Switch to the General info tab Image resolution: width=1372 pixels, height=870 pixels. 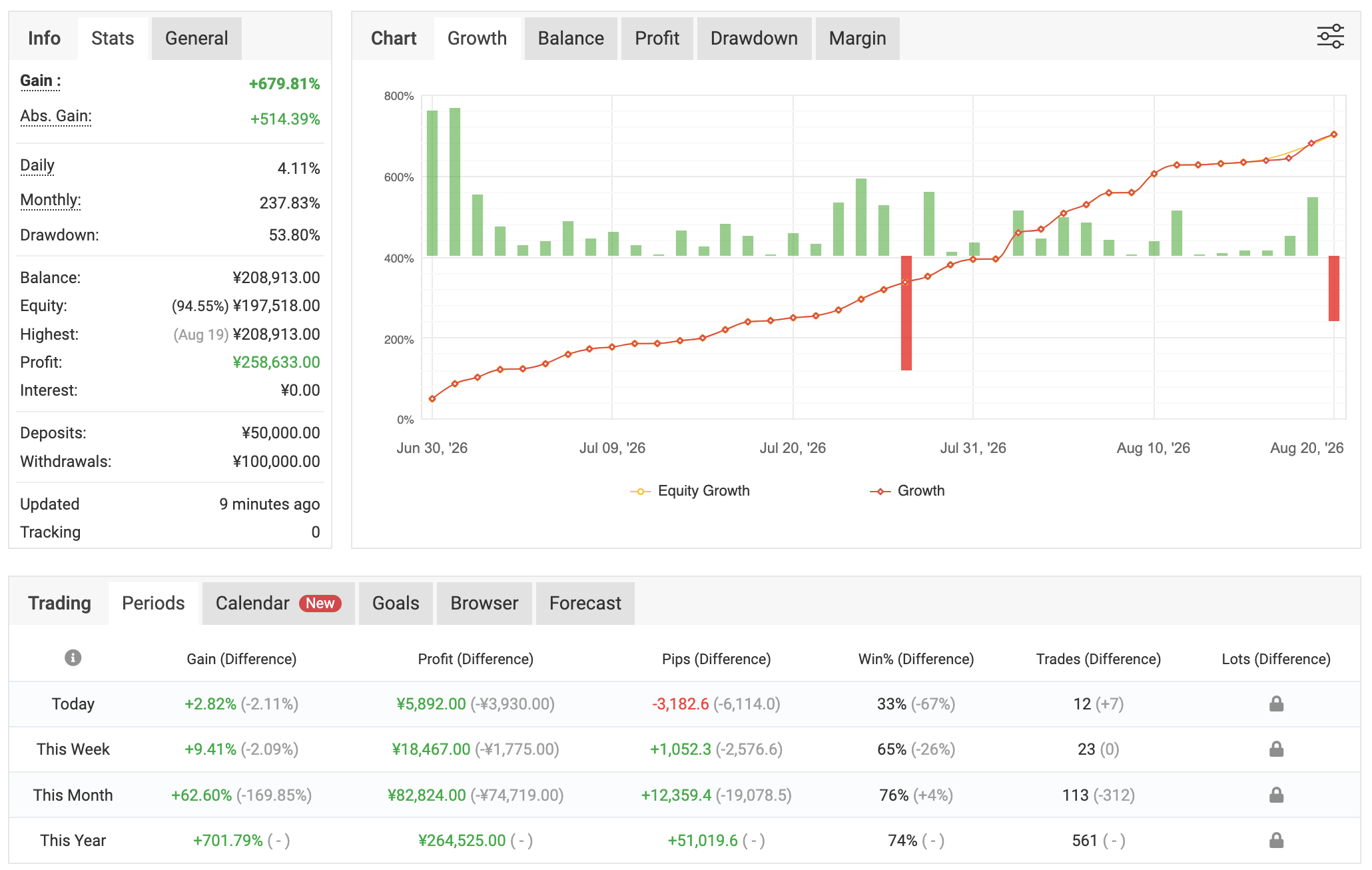click(x=196, y=39)
